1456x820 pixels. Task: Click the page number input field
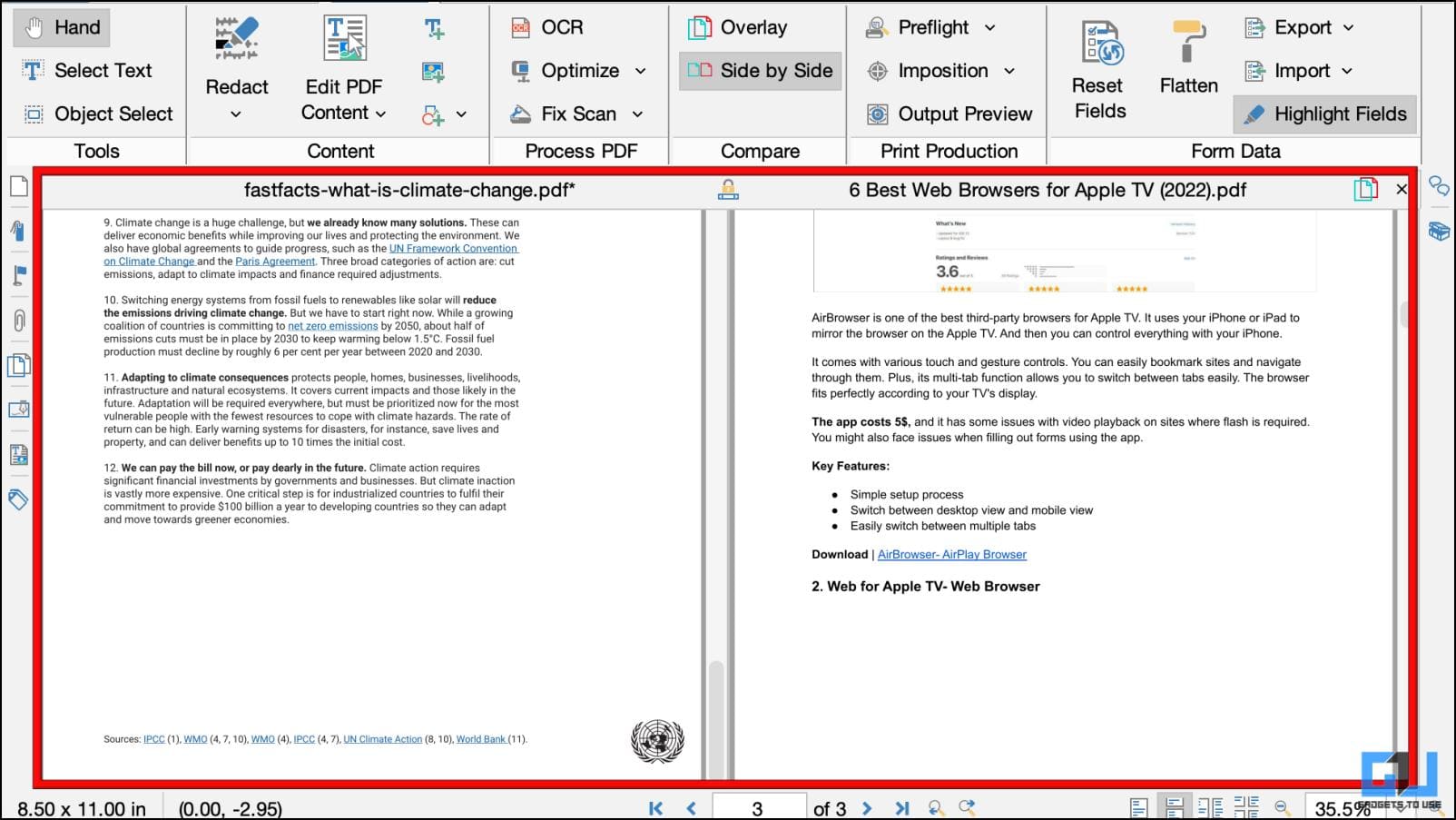[x=758, y=808]
